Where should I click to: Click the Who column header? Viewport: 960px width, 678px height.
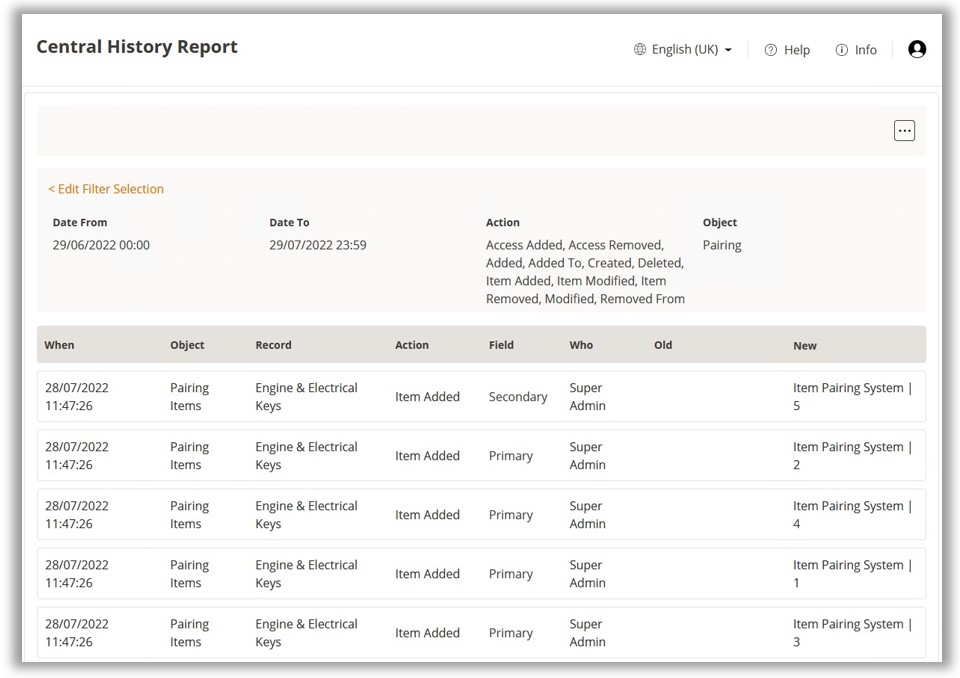pyautogui.click(x=581, y=345)
